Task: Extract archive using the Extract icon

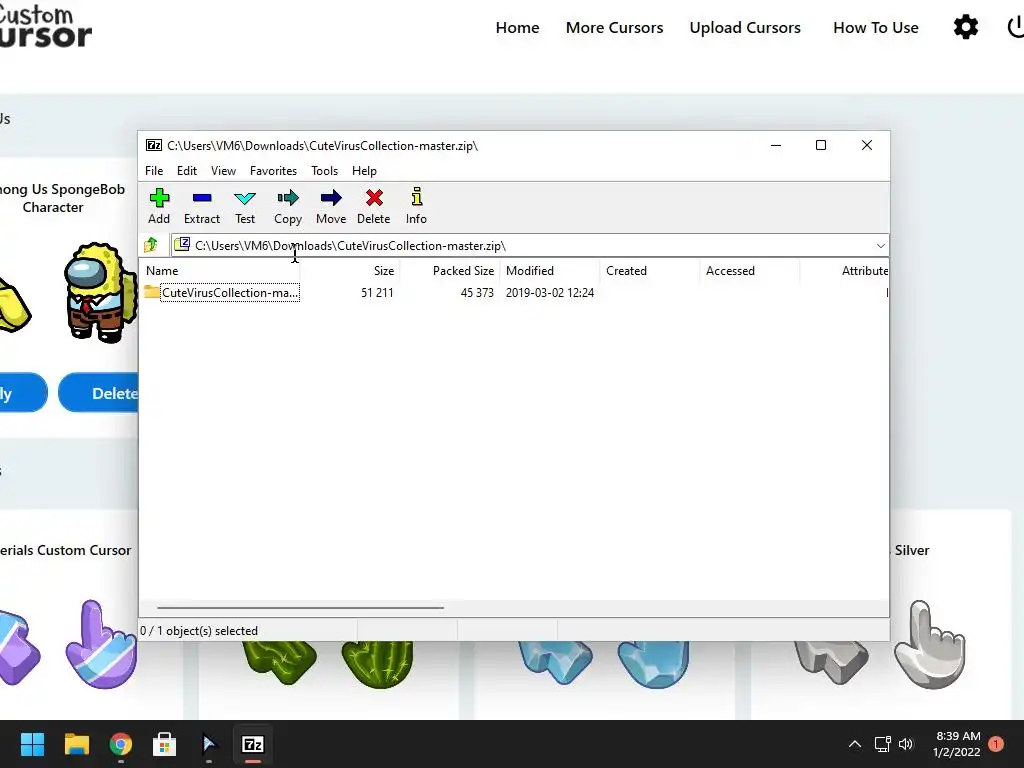Action: pos(202,198)
